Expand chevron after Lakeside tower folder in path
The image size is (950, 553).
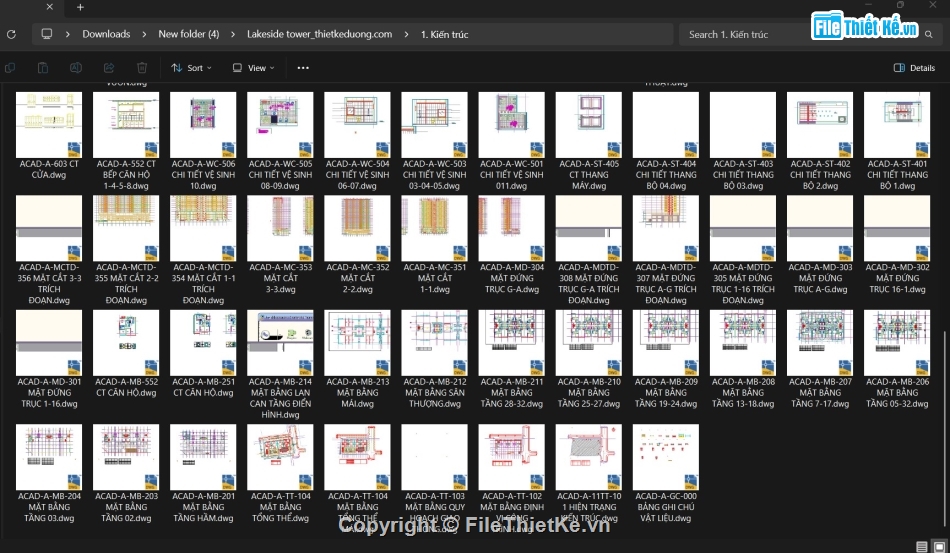point(406,35)
